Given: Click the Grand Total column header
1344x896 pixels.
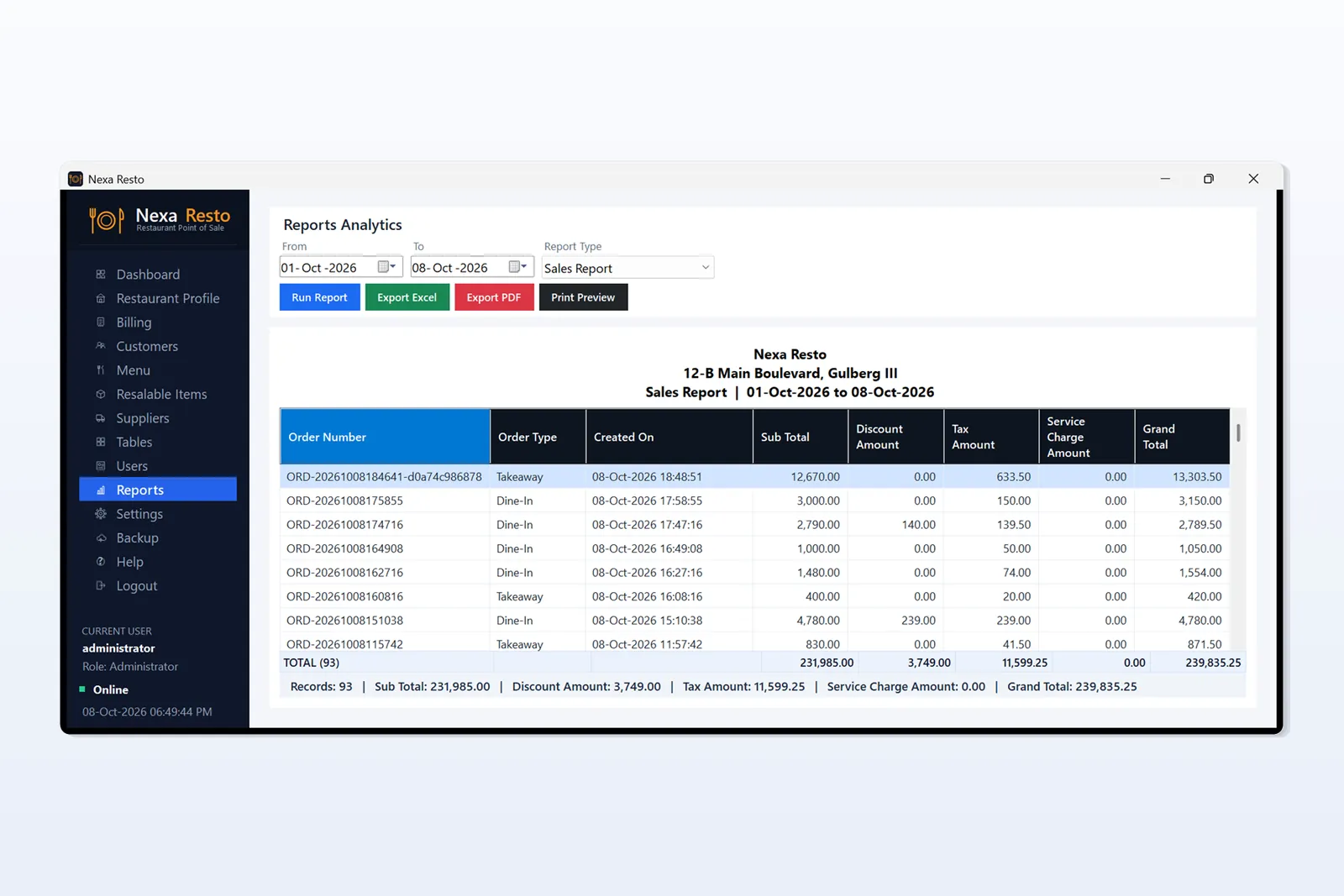Looking at the screenshot, I should point(1182,437).
